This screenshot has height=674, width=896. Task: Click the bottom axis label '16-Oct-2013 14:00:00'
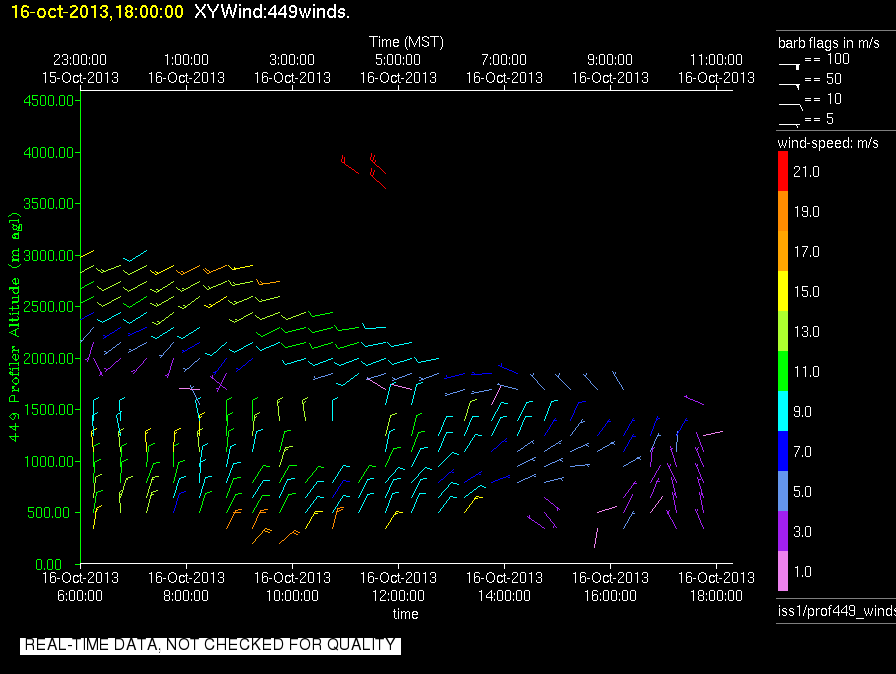[x=504, y=587]
